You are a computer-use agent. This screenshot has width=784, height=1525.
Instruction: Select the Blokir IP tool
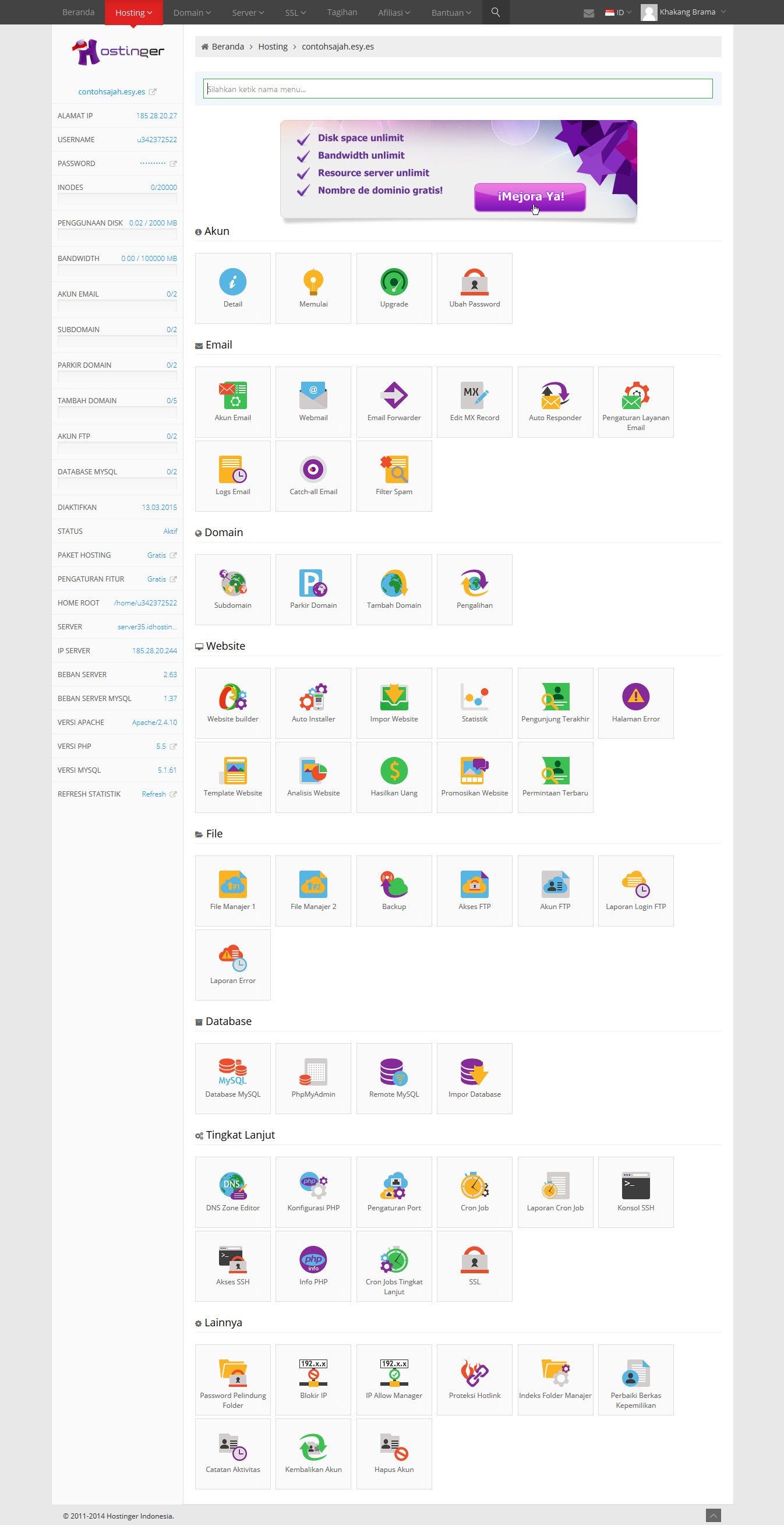click(313, 1379)
